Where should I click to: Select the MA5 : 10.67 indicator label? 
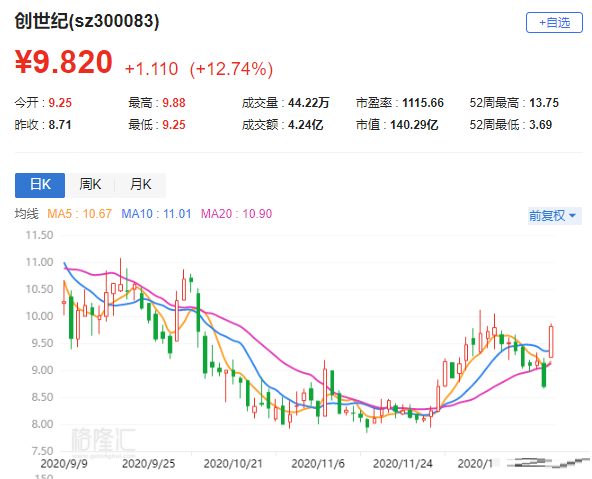tap(79, 214)
